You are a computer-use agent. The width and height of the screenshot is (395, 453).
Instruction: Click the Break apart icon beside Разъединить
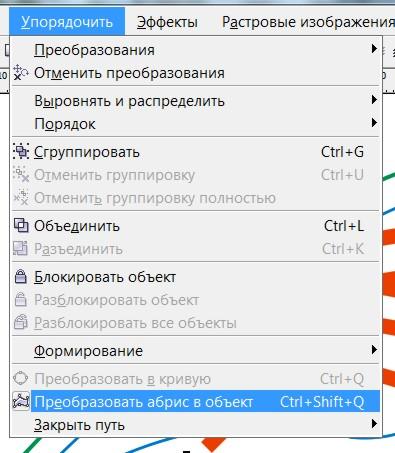point(21,249)
